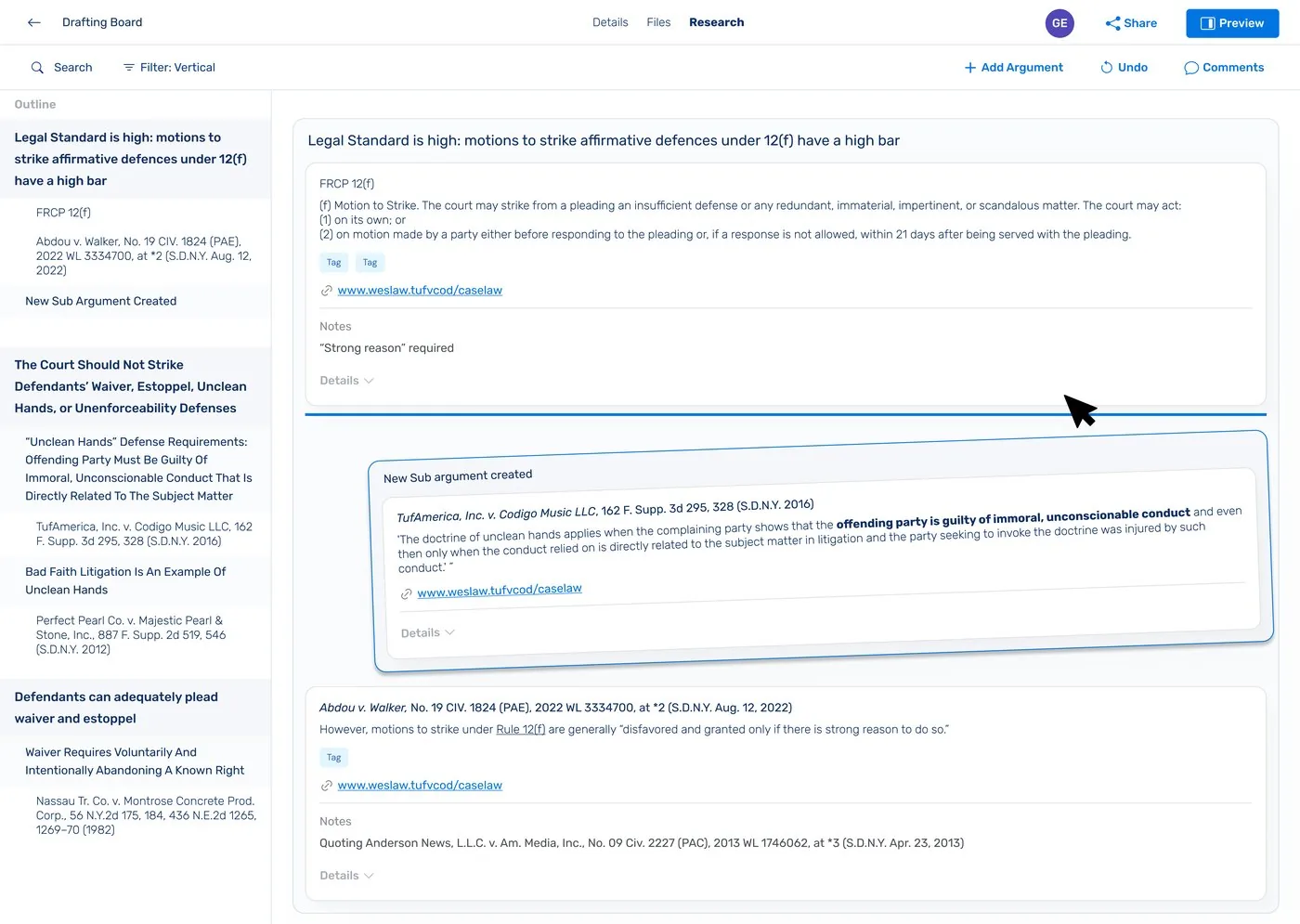Select 'Unclean Hands Defense Requirements' outline item
Viewport: 1300px width, 924px height.
(138, 469)
